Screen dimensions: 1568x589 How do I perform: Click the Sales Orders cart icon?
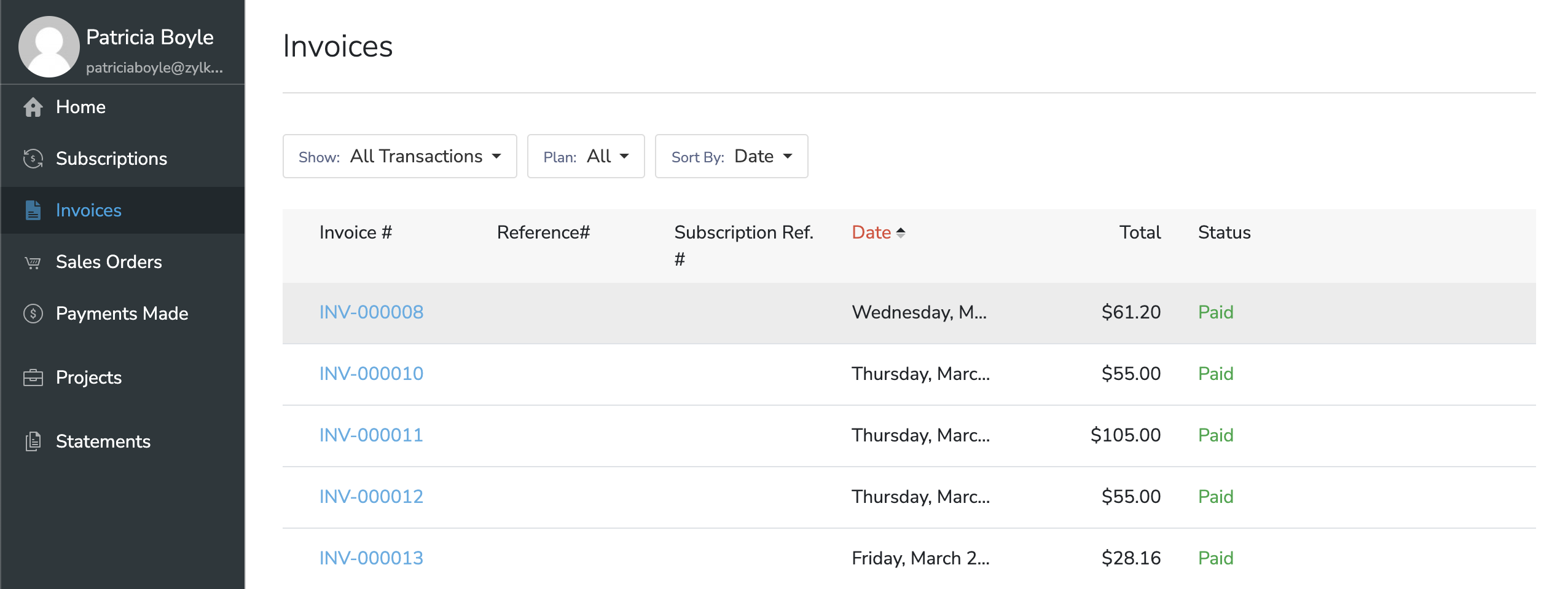tap(32, 261)
